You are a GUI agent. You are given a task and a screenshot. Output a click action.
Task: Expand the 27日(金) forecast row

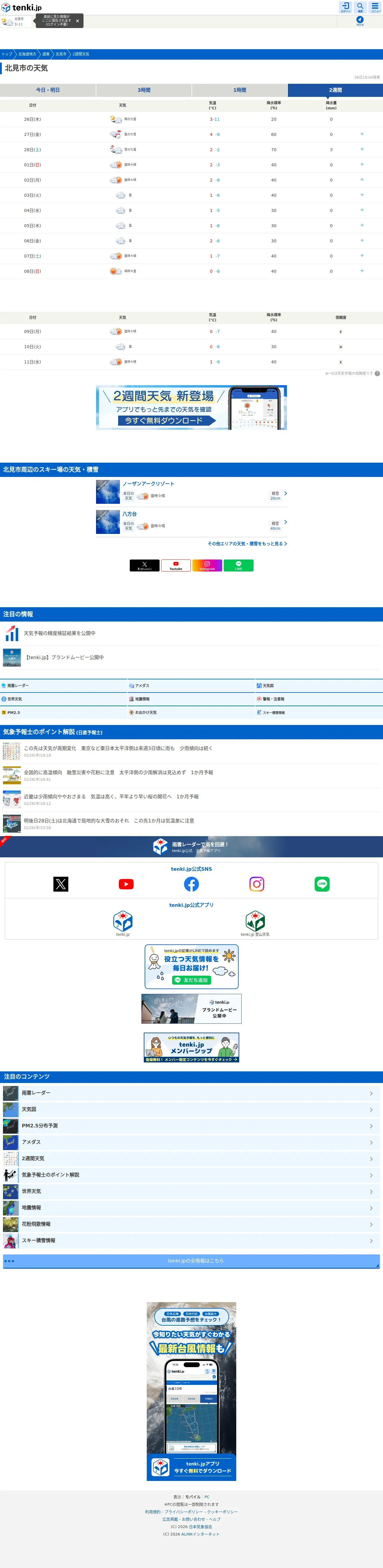point(362,134)
